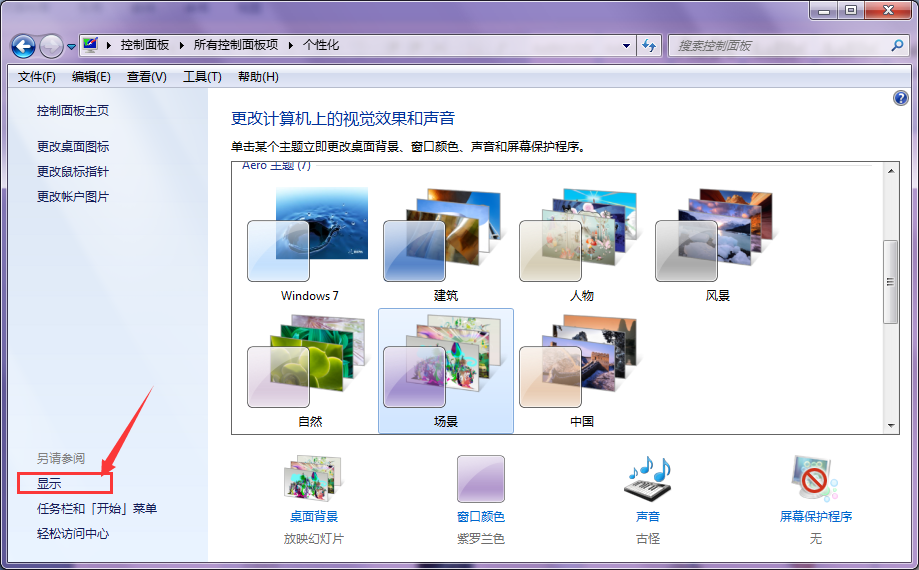The width and height of the screenshot is (919, 570).
Task: Open the 显示 link in sidebar
Action: [x=49, y=483]
